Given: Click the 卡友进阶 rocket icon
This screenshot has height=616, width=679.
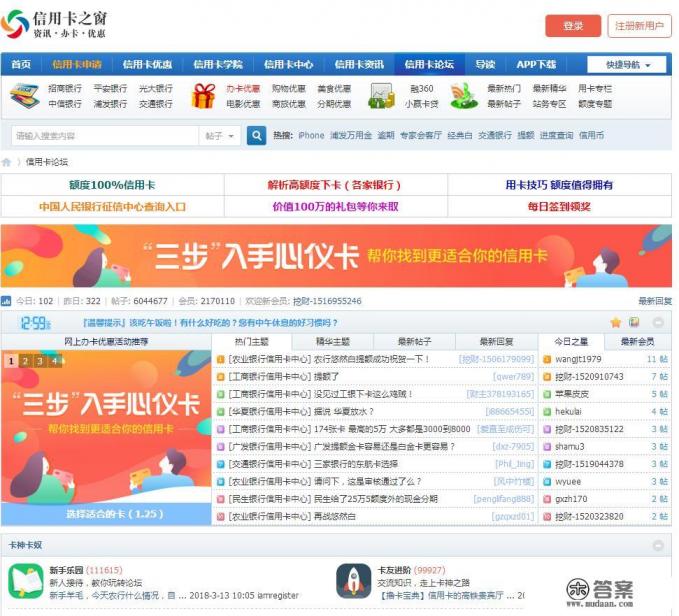Looking at the screenshot, I should pos(354,581).
